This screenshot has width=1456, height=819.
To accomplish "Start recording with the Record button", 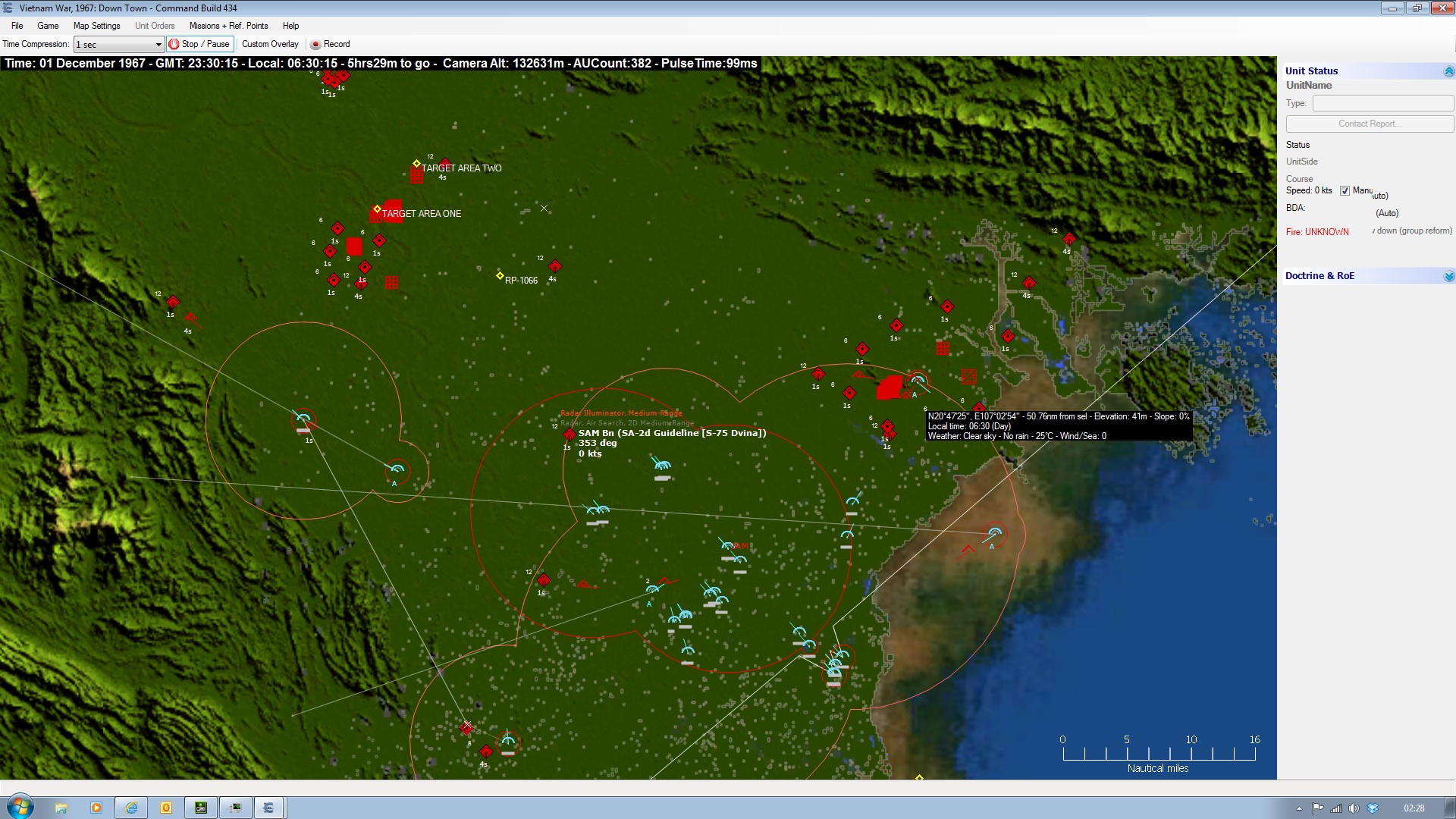I will [x=331, y=44].
